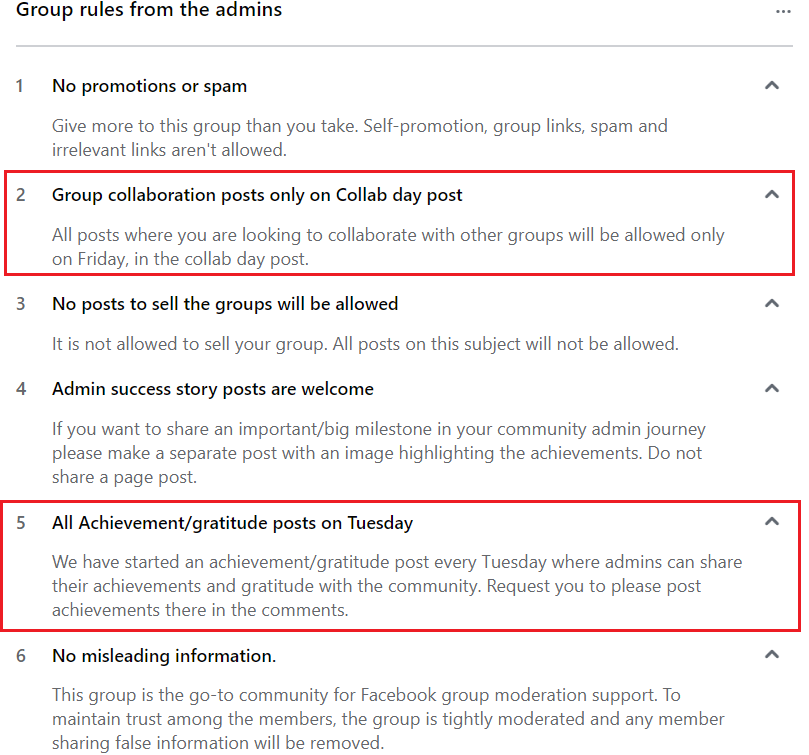Viewport: 809px width, 755px height.
Task: Click rule 6 description about false information removal
Action: click(x=388, y=719)
